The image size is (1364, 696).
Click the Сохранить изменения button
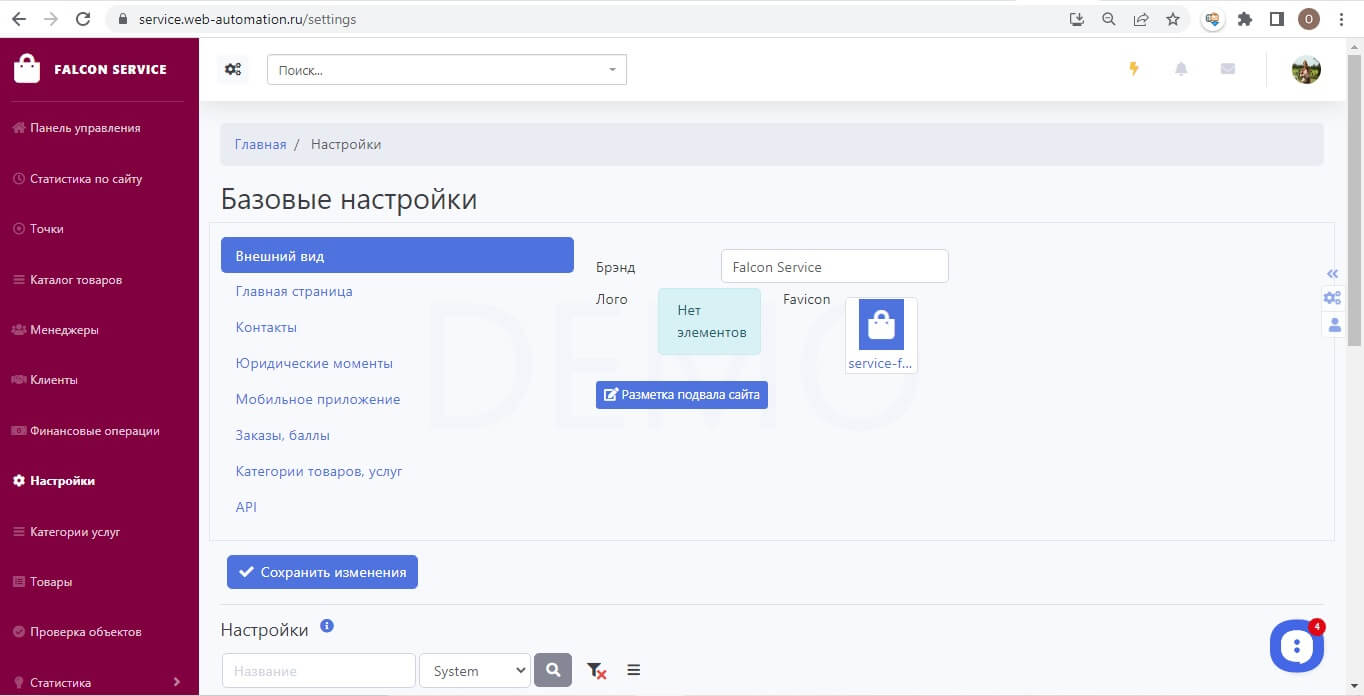(x=322, y=572)
